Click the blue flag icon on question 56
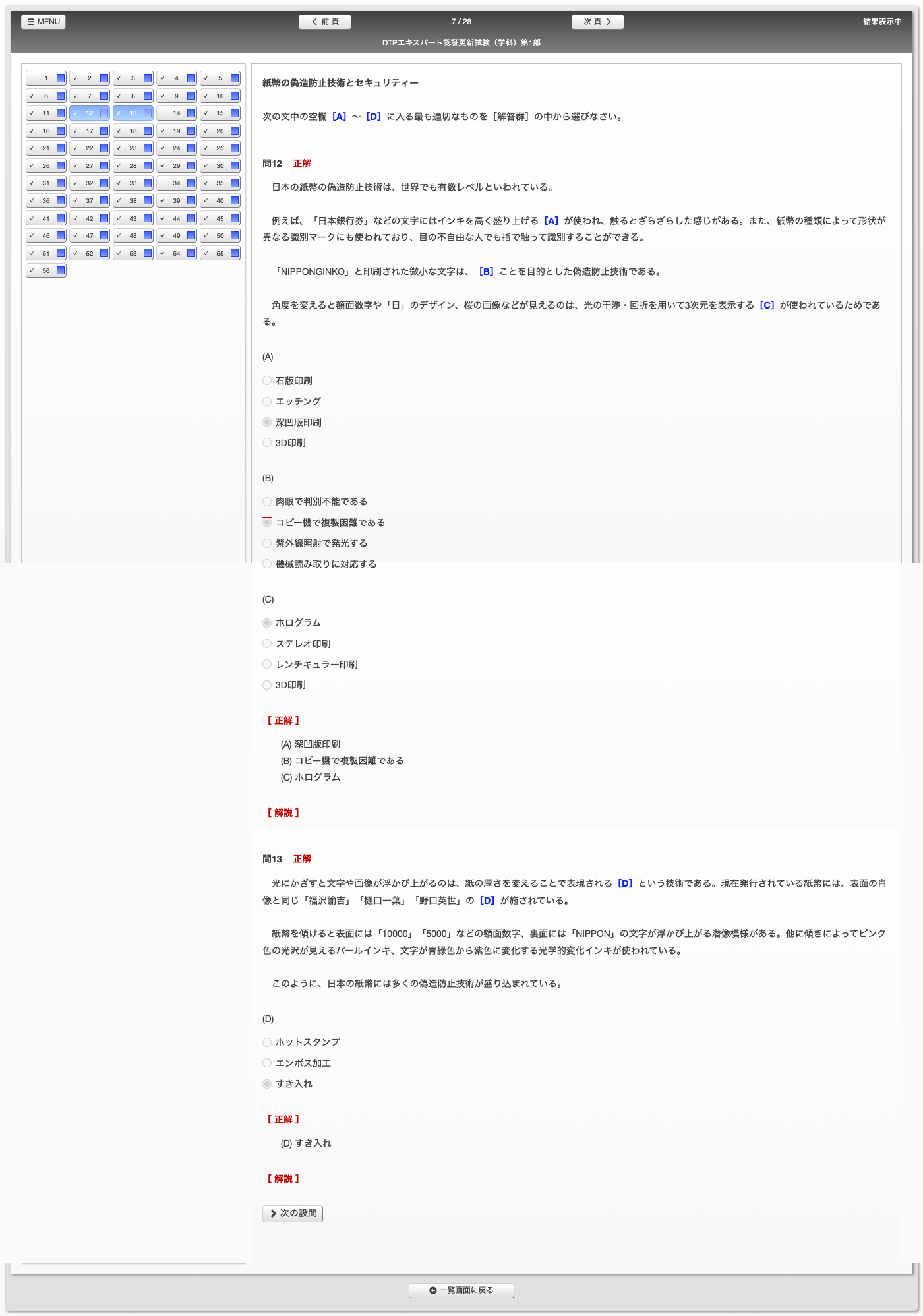This screenshot has width=923, height=1316. (x=61, y=270)
